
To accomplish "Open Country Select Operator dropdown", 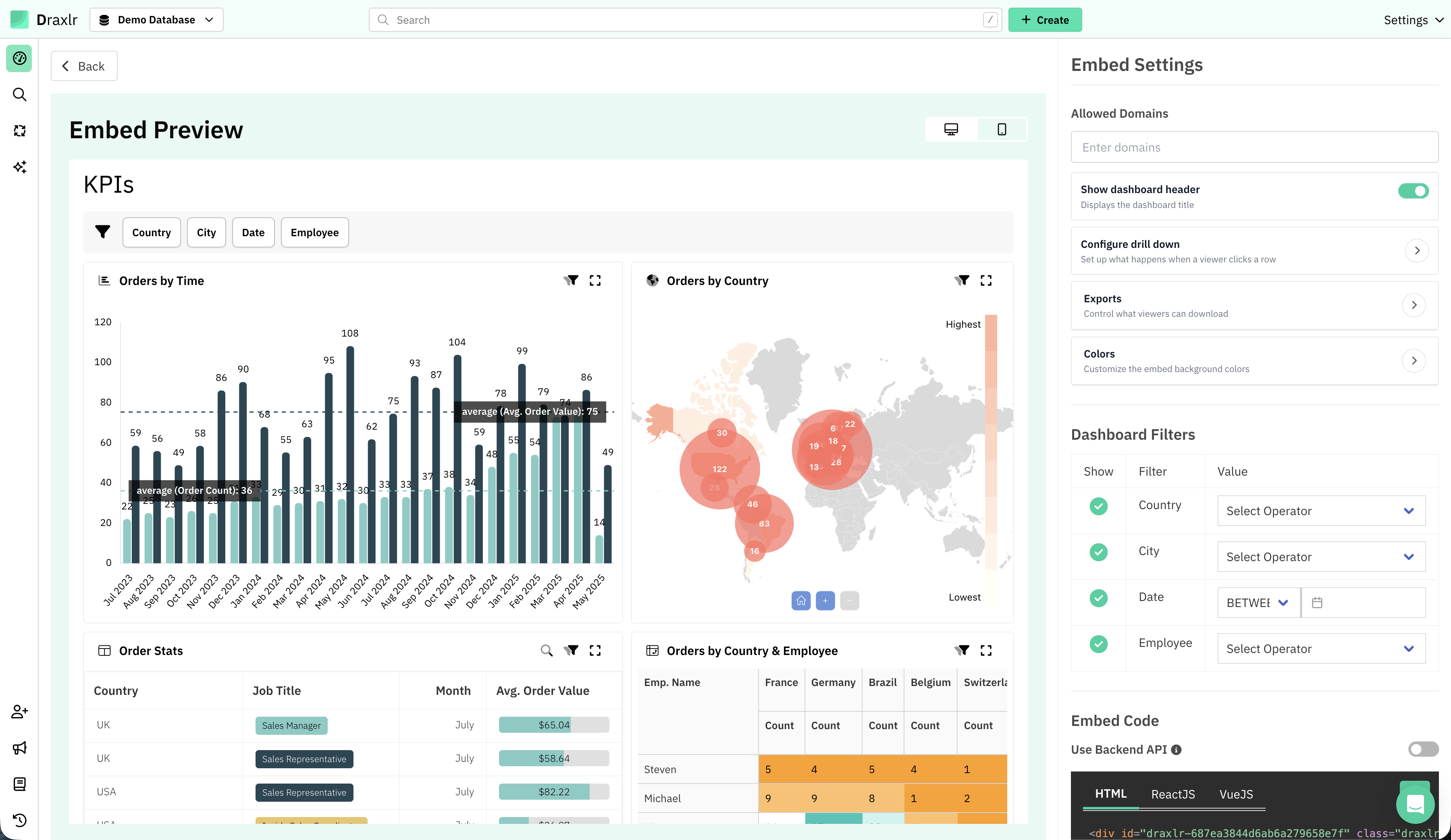I will (x=1321, y=511).
